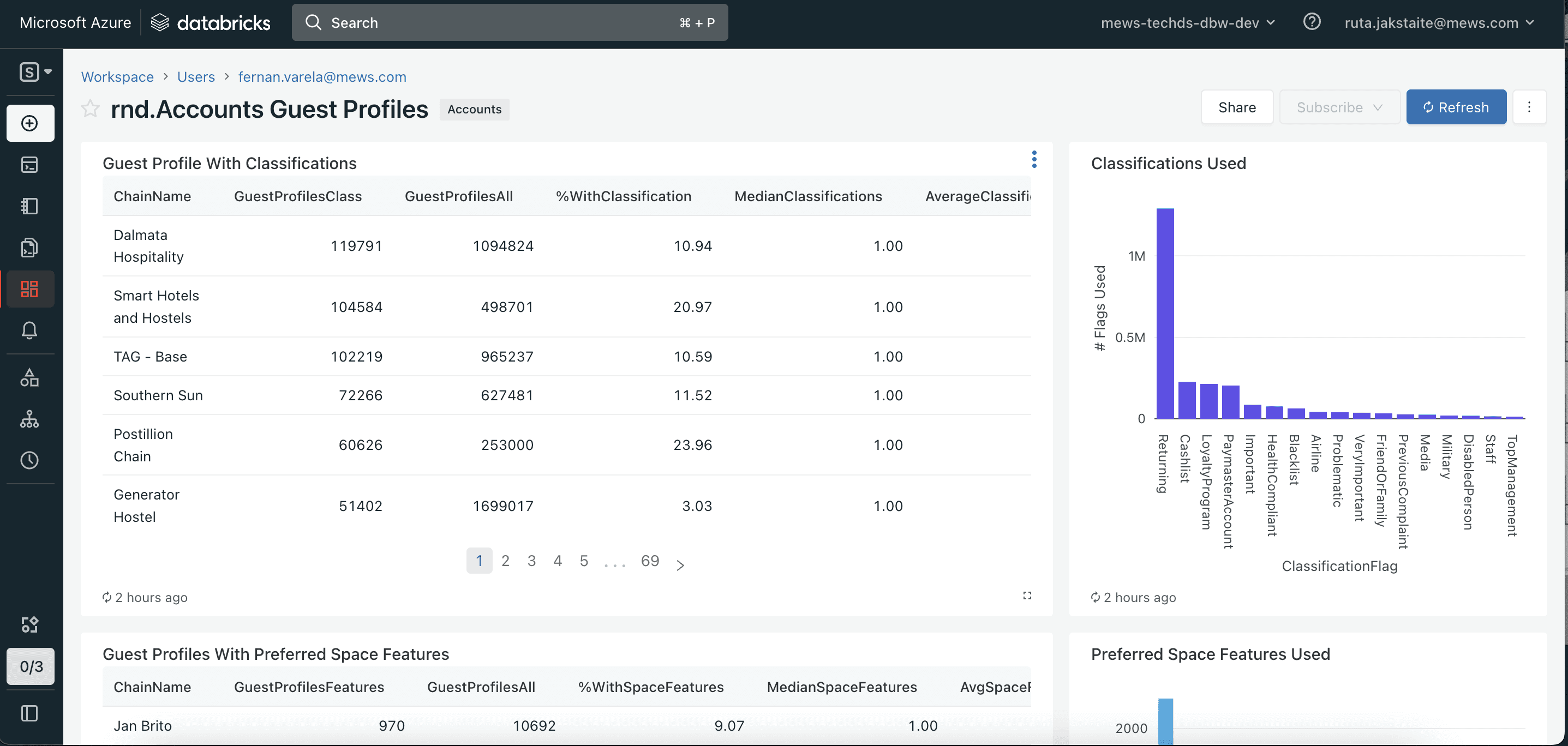Click the Share button
This screenshot has width=1568, height=746.
pyautogui.click(x=1237, y=107)
